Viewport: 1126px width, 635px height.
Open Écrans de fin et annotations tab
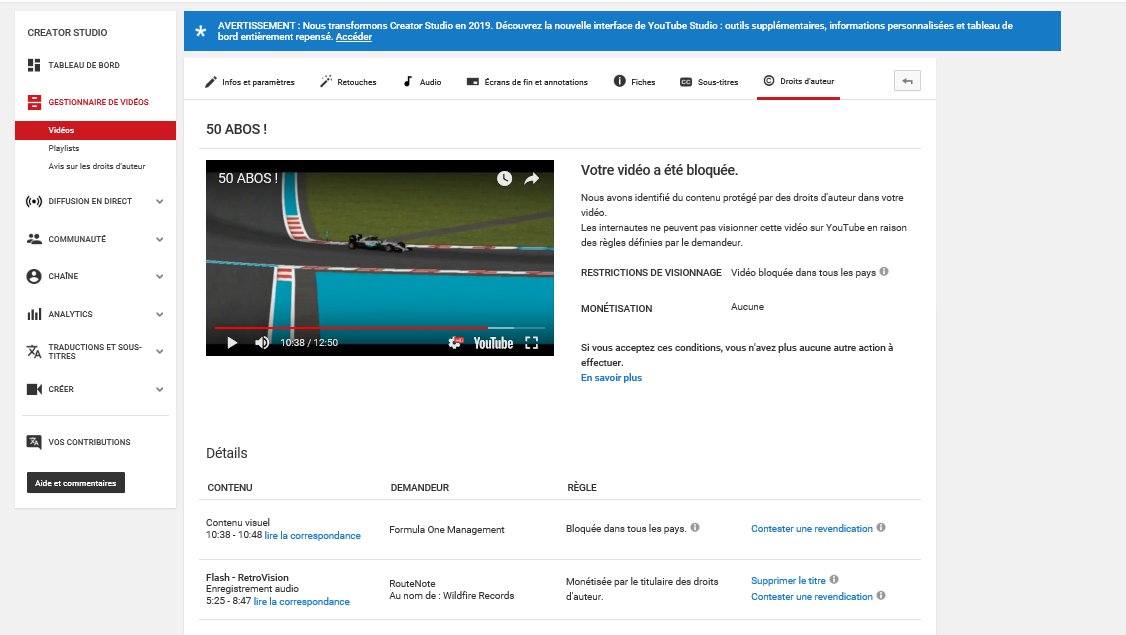[527, 82]
